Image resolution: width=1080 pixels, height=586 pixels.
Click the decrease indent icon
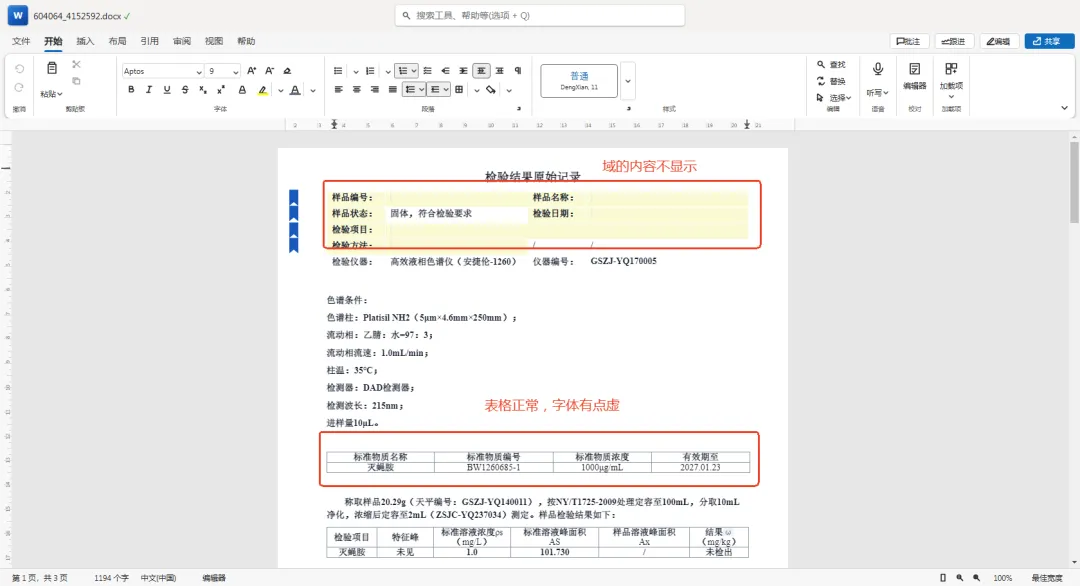pyautogui.click(x=446, y=71)
